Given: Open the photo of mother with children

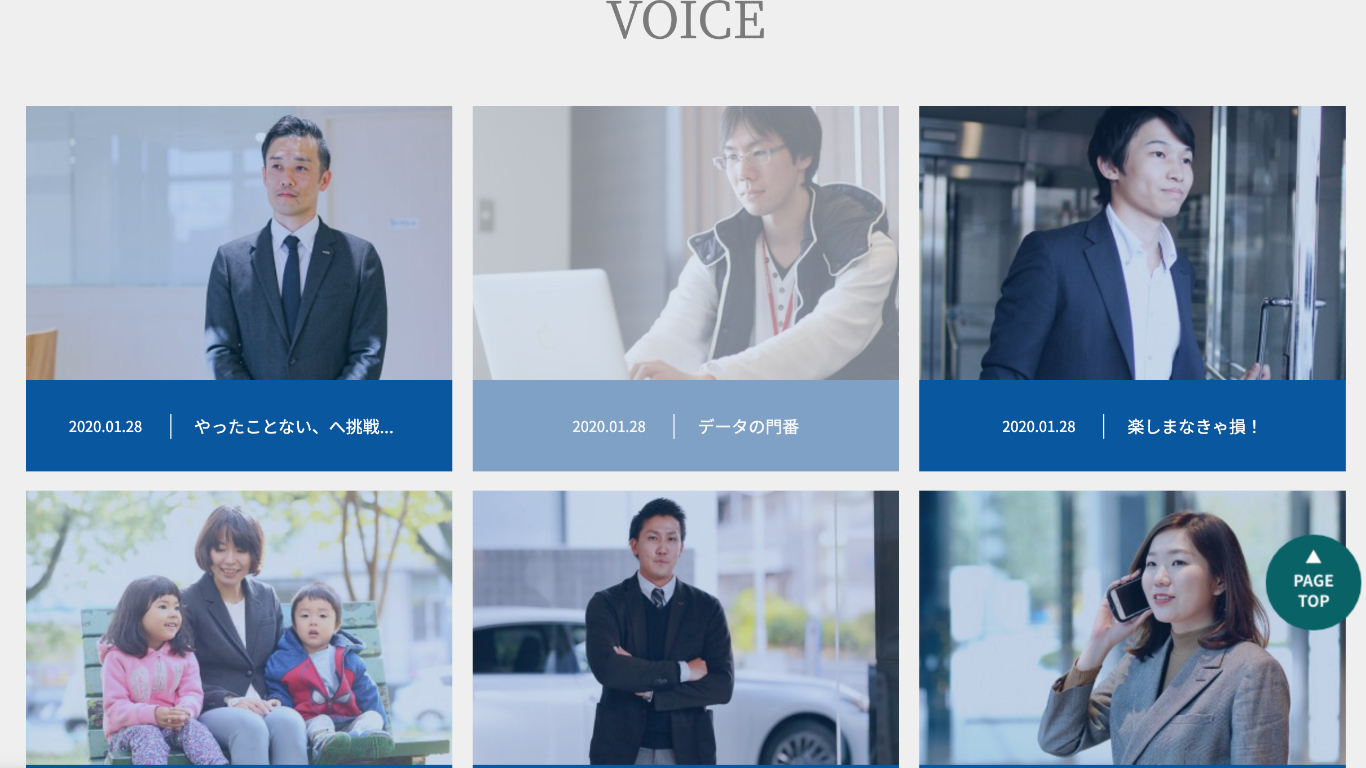Looking at the screenshot, I should (239, 628).
